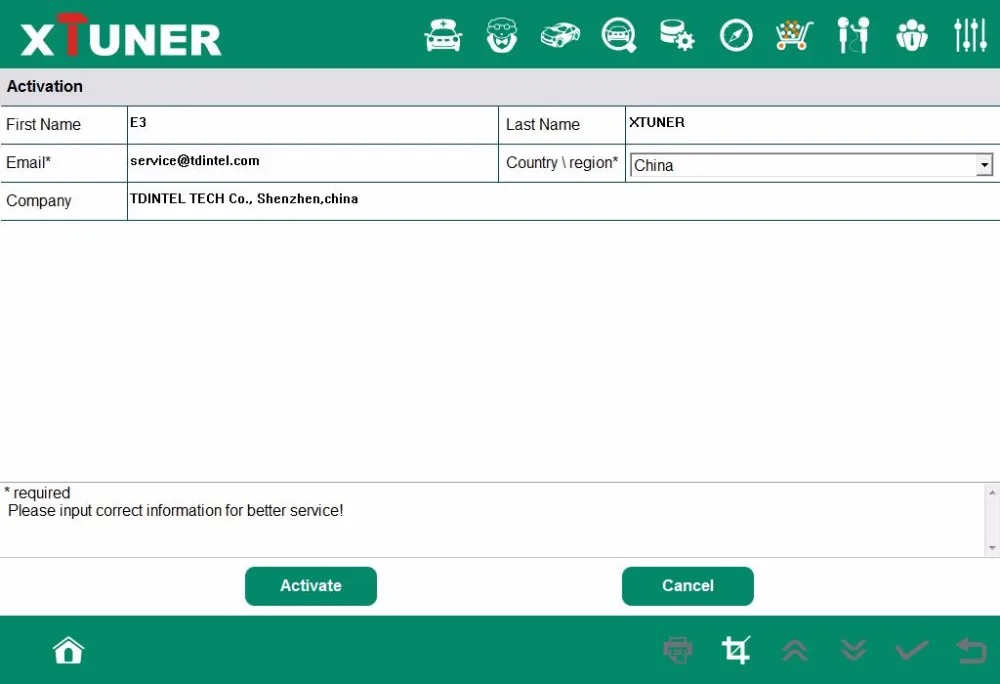
Task: Click the double down-arrow page icon
Action: [x=853, y=650]
